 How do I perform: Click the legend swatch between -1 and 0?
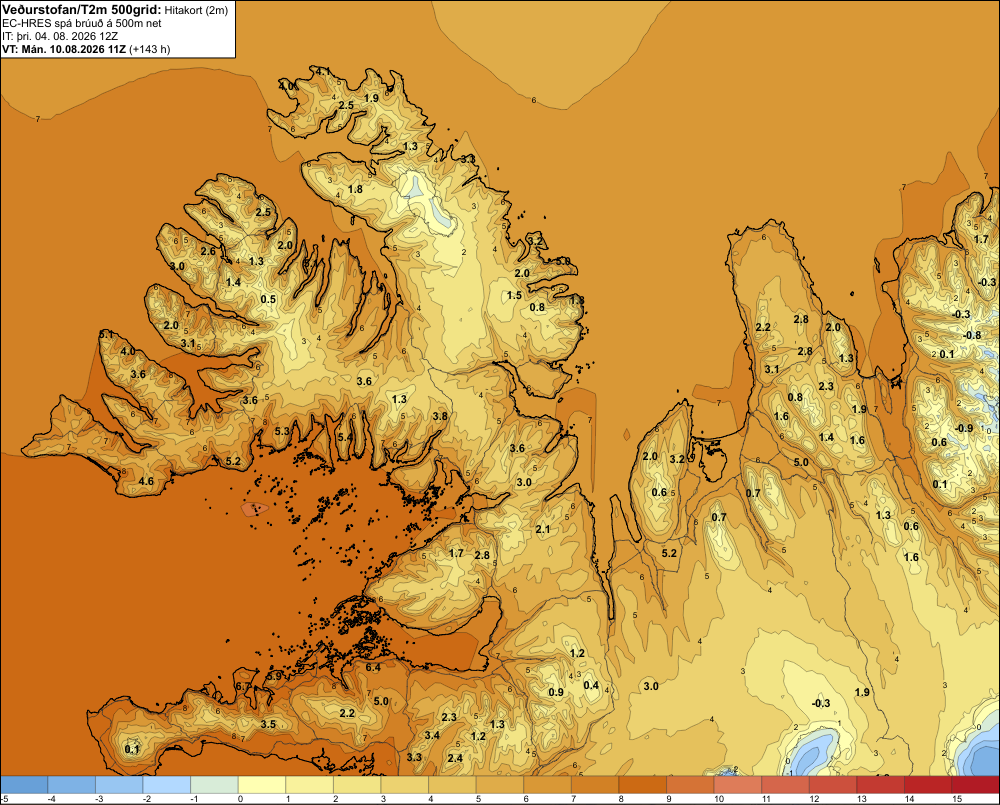(214, 784)
